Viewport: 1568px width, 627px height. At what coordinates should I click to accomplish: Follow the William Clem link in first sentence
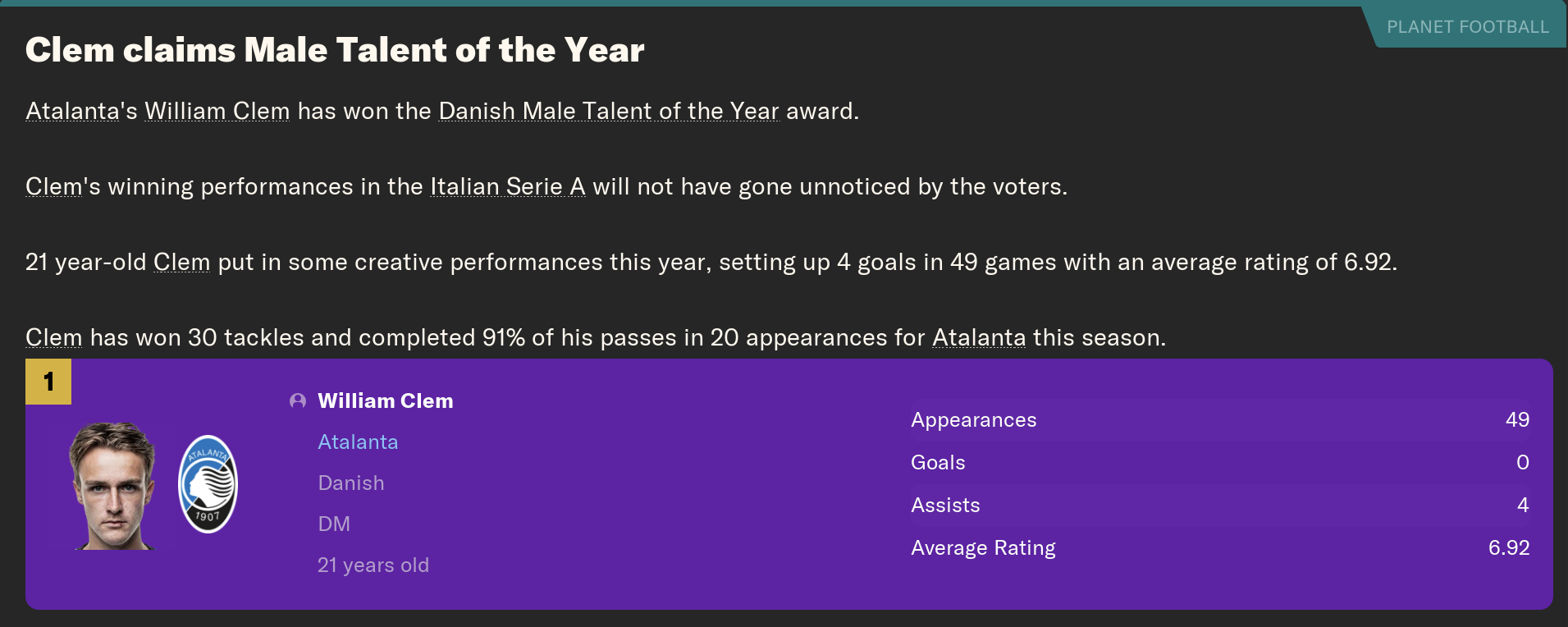coord(217,111)
